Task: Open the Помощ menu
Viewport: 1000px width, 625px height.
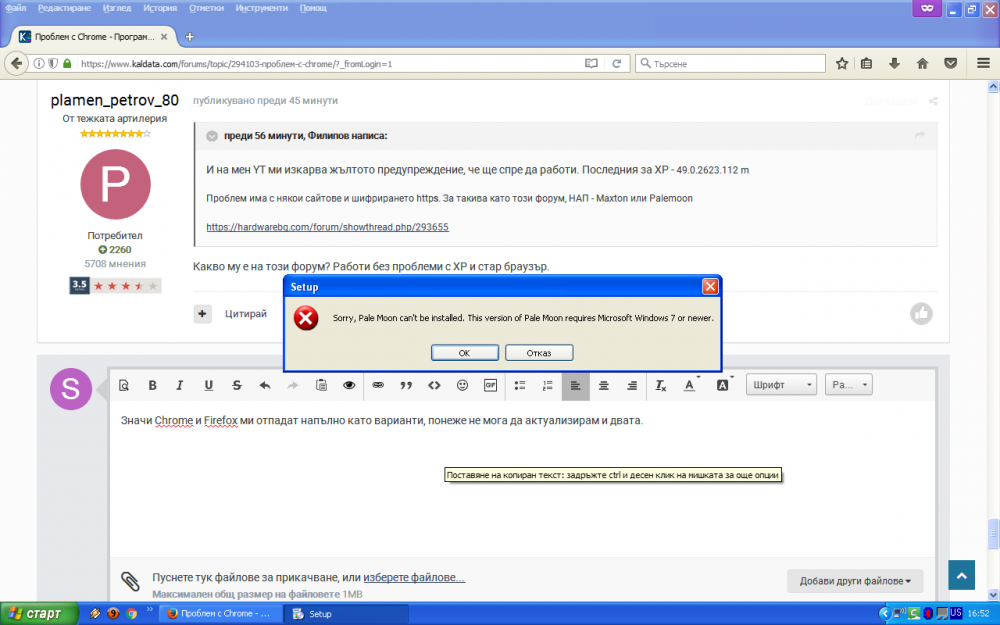Action: click(x=313, y=8)
